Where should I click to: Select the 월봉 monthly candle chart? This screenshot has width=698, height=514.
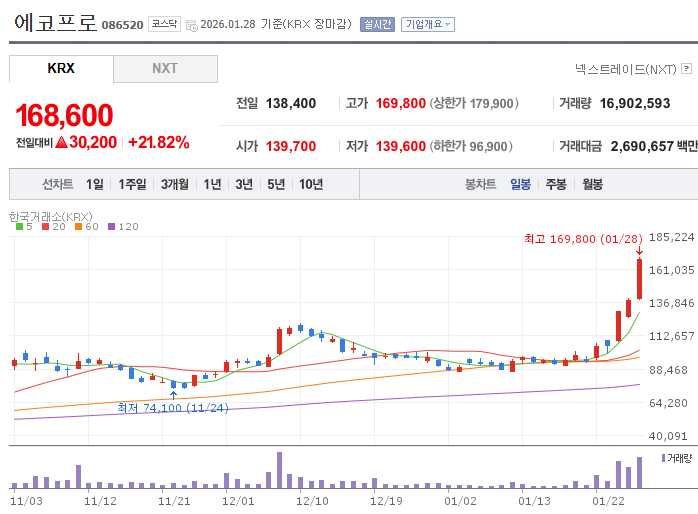592,184
